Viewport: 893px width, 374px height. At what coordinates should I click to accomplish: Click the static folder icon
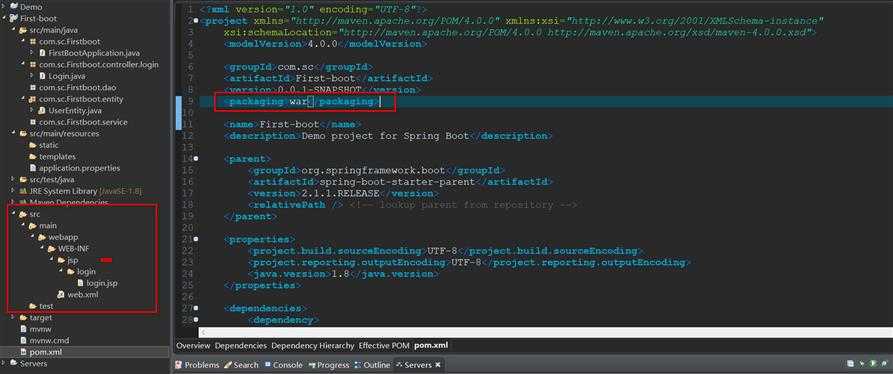pos(33,145)
